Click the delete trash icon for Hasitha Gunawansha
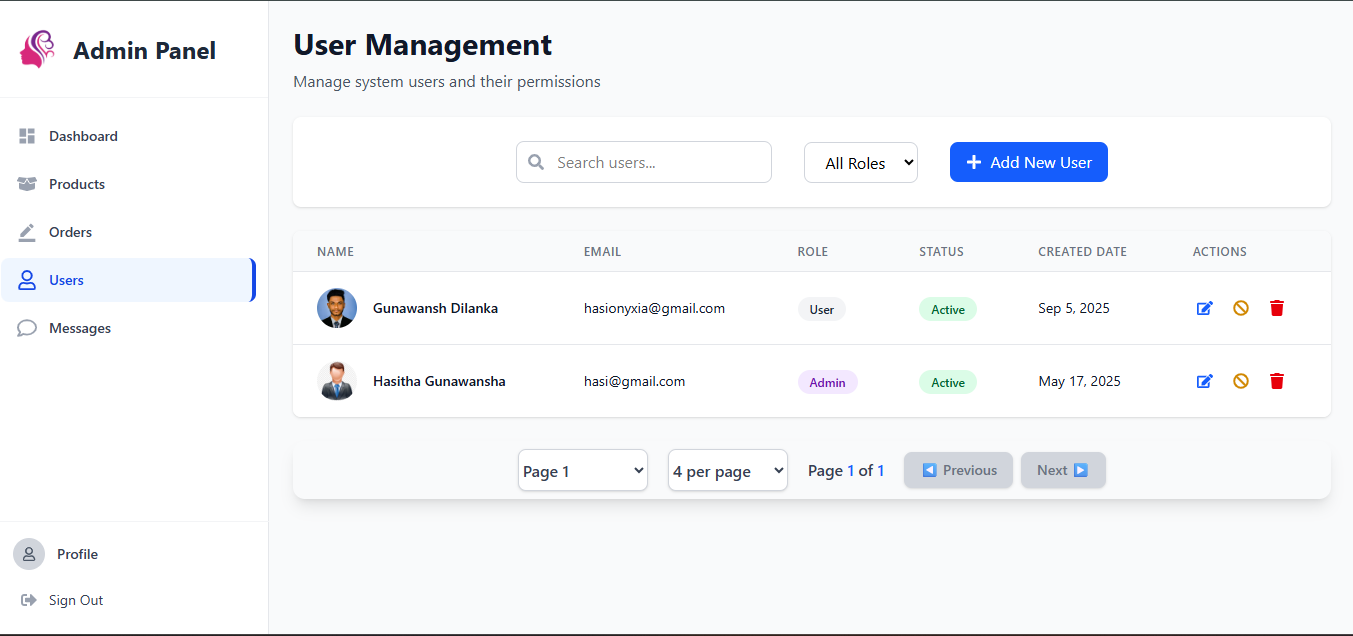Viewport: 1353px width, 636px height. 1277,381
